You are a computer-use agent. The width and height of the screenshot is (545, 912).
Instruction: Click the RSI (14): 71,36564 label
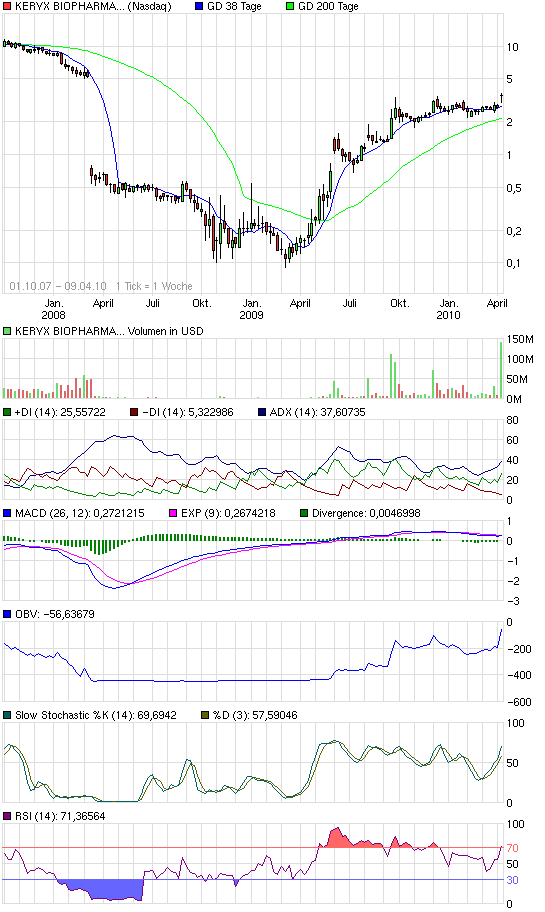pyautogui.click(x=60, y=817)
